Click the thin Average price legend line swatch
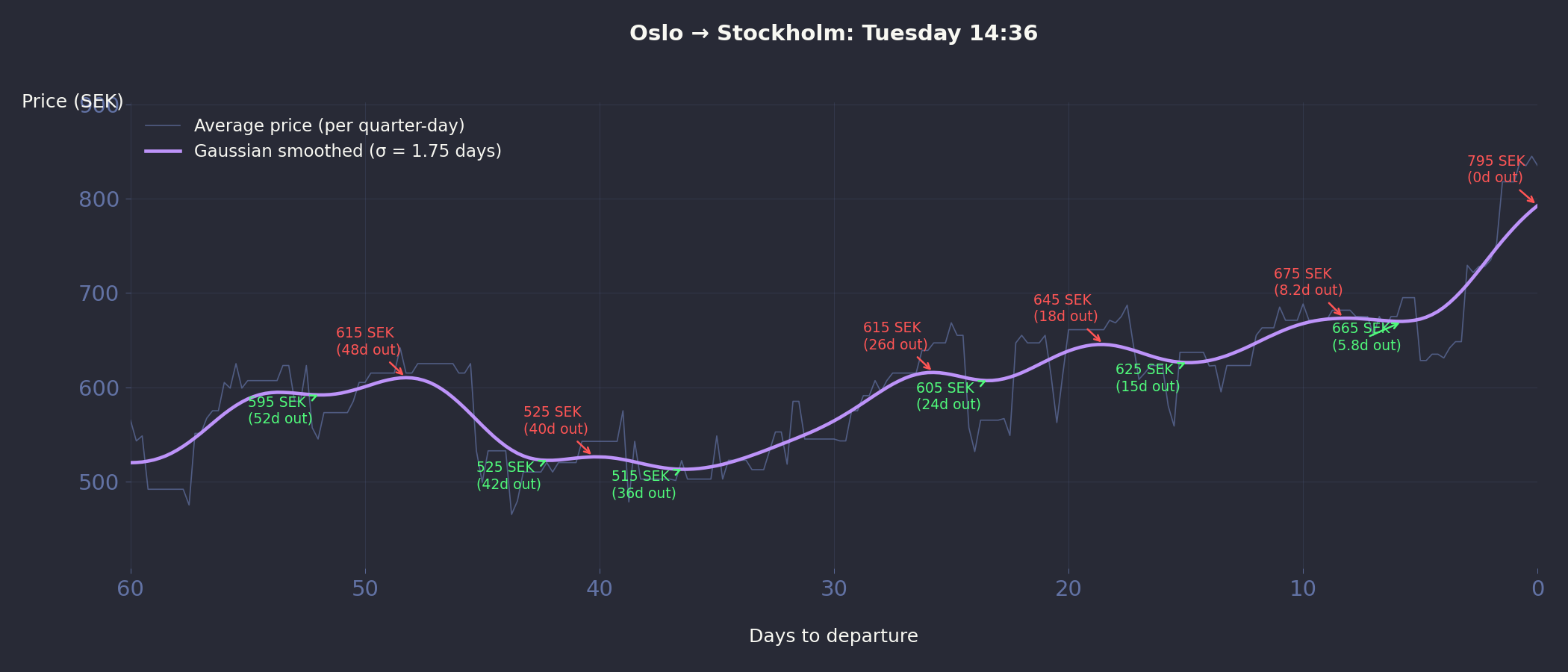The width and height of the screenshot is (1568, 672). [163, 125]
